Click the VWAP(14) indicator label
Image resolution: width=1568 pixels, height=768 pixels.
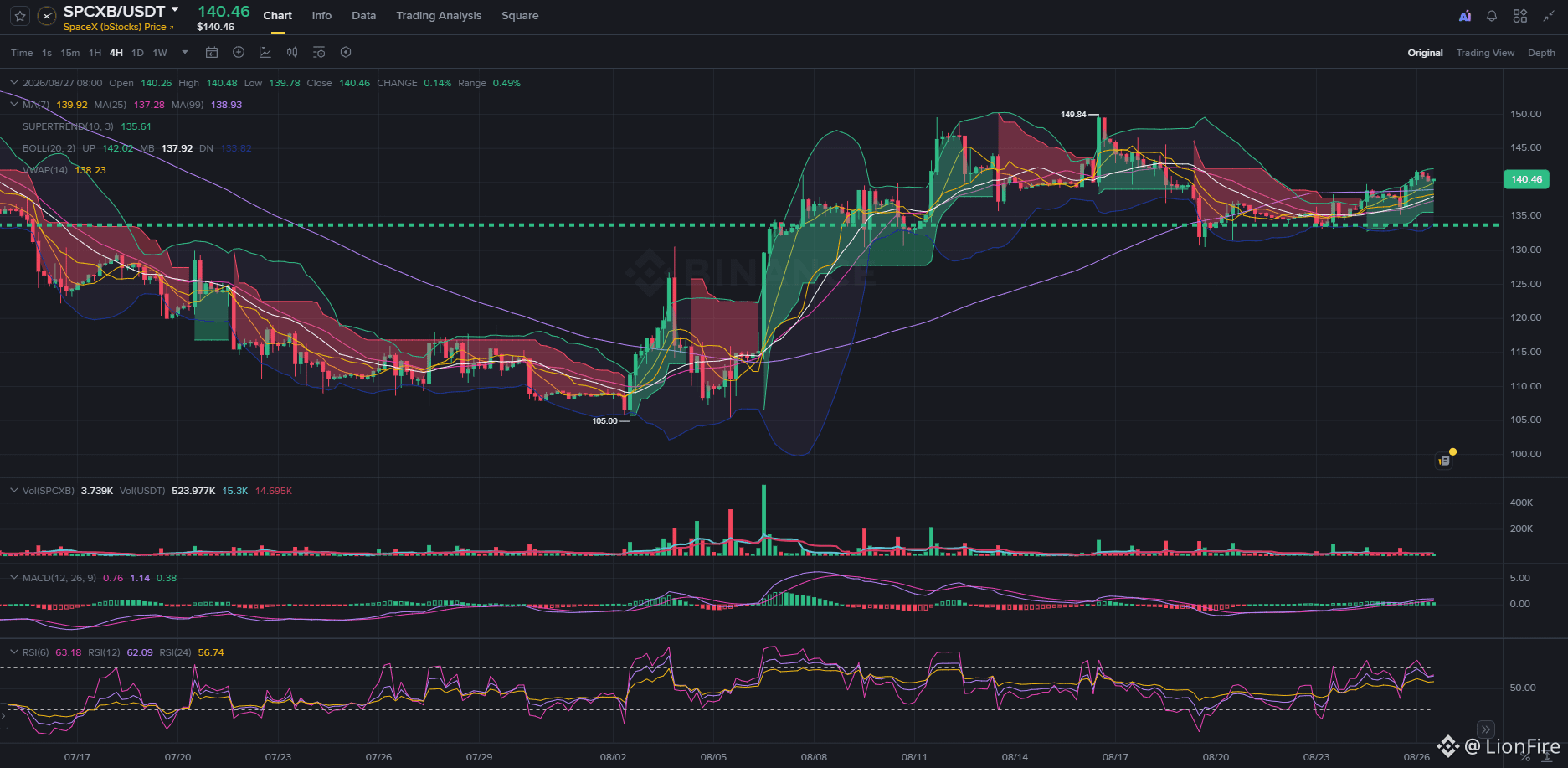click(x=45, y=170)
